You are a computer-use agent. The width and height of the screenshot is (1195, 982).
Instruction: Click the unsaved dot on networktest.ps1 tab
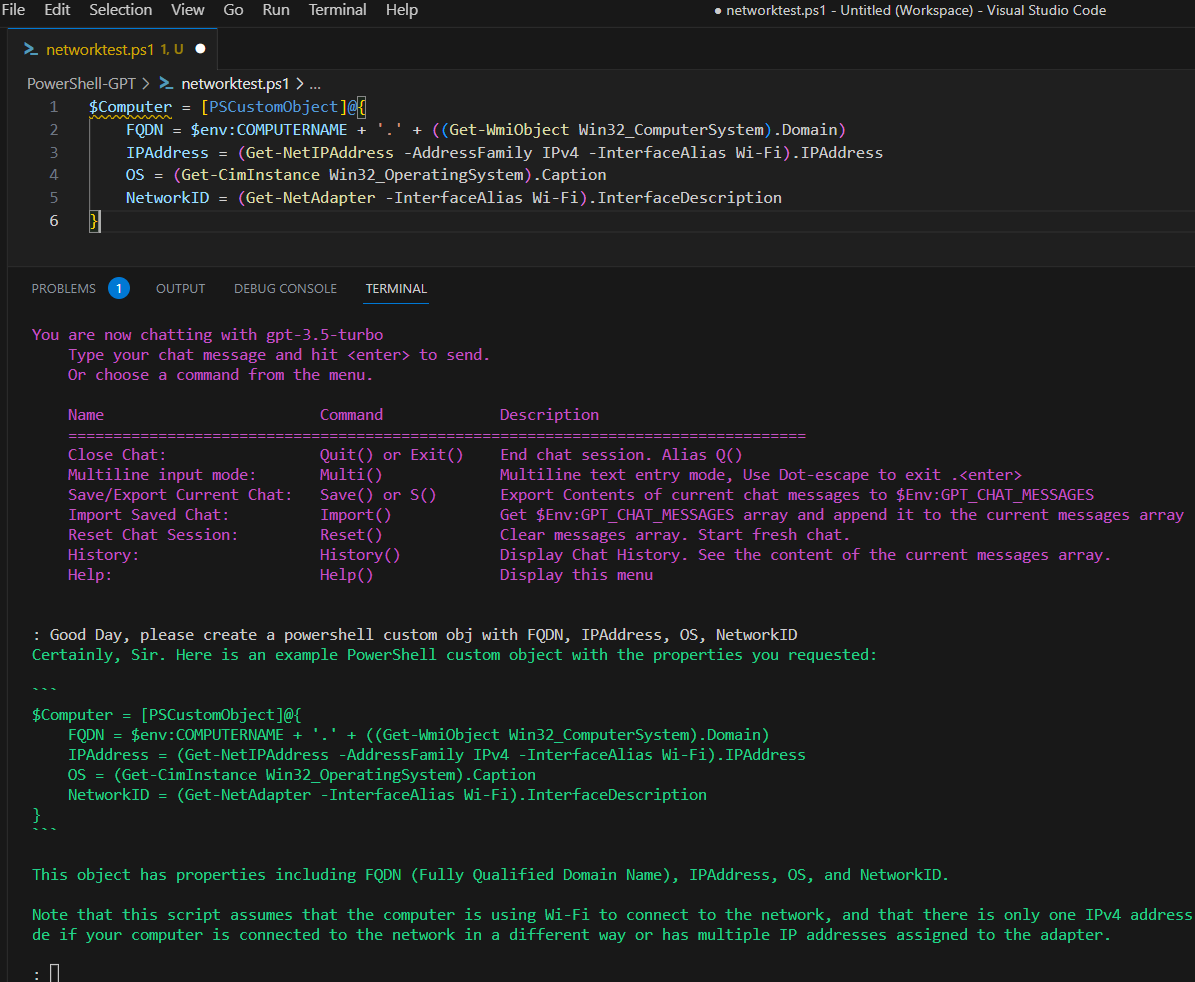[200, 49]
